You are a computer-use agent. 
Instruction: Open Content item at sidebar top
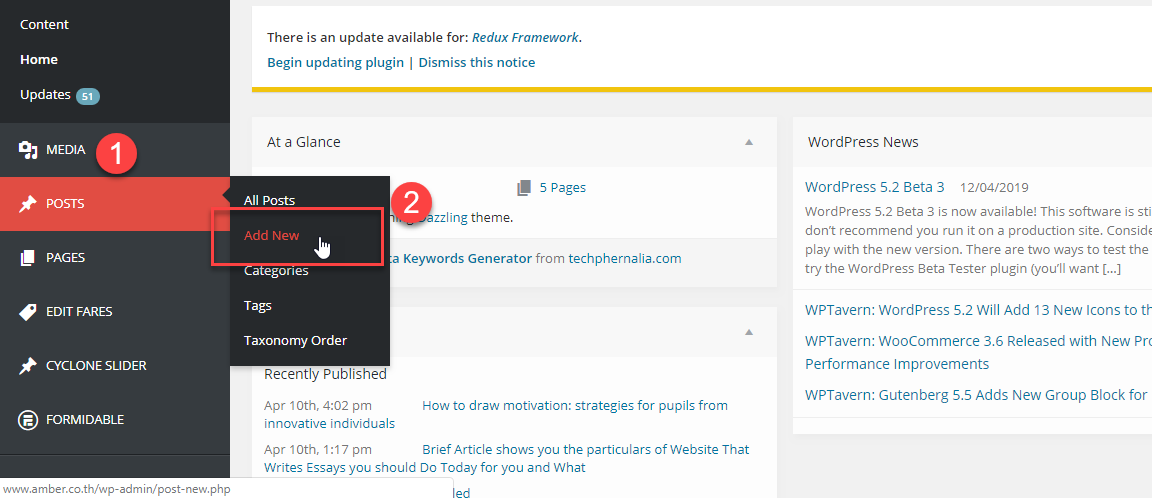(x=44, y=24)
